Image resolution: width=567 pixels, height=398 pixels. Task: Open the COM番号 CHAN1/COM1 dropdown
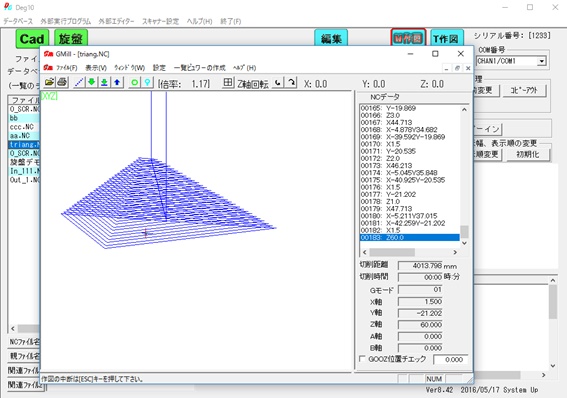click(541, 61)
